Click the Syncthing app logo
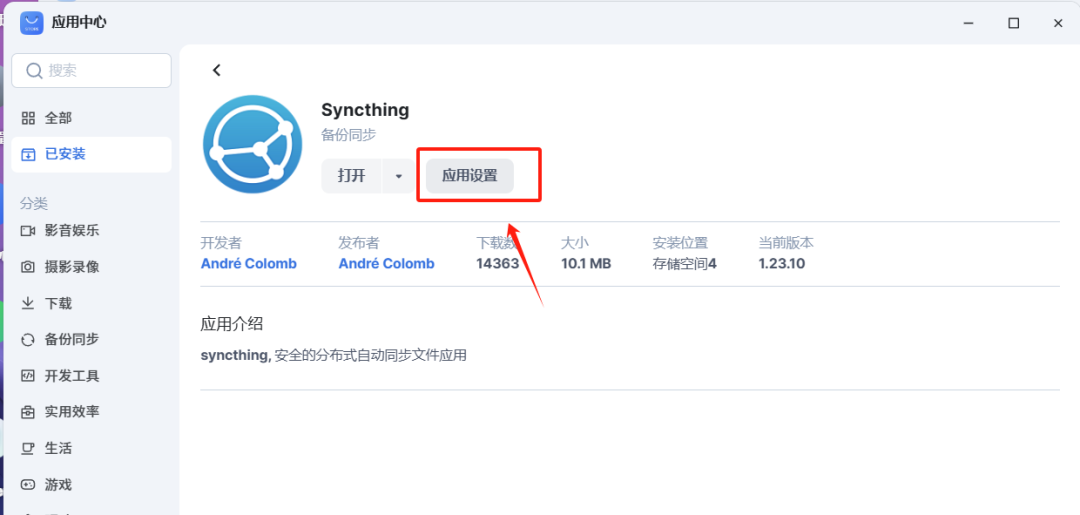Viewport: 1080px width, 515px height. [253, 144]
